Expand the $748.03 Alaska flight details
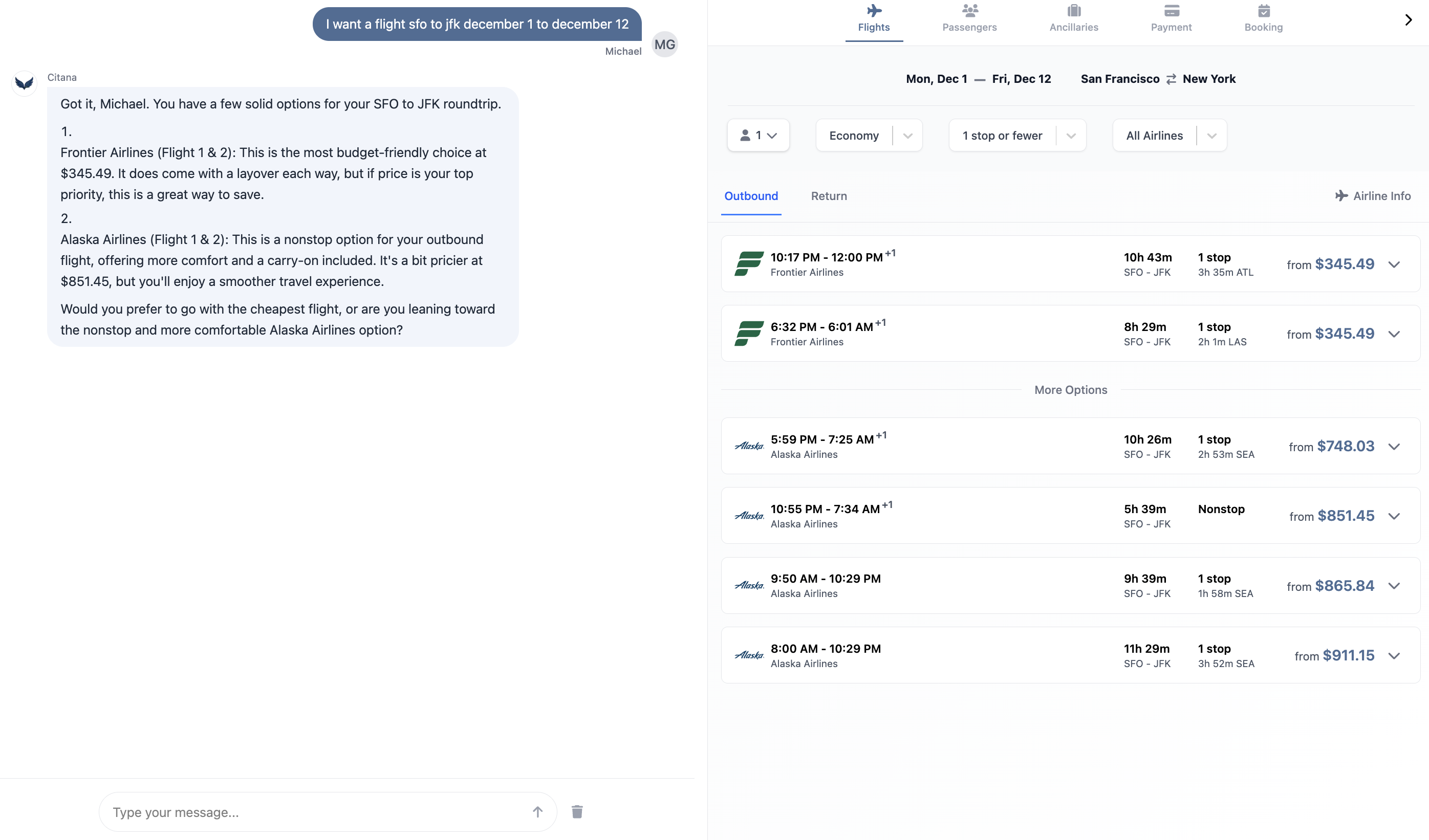The image size is (1429, 840). point(1394,447)
